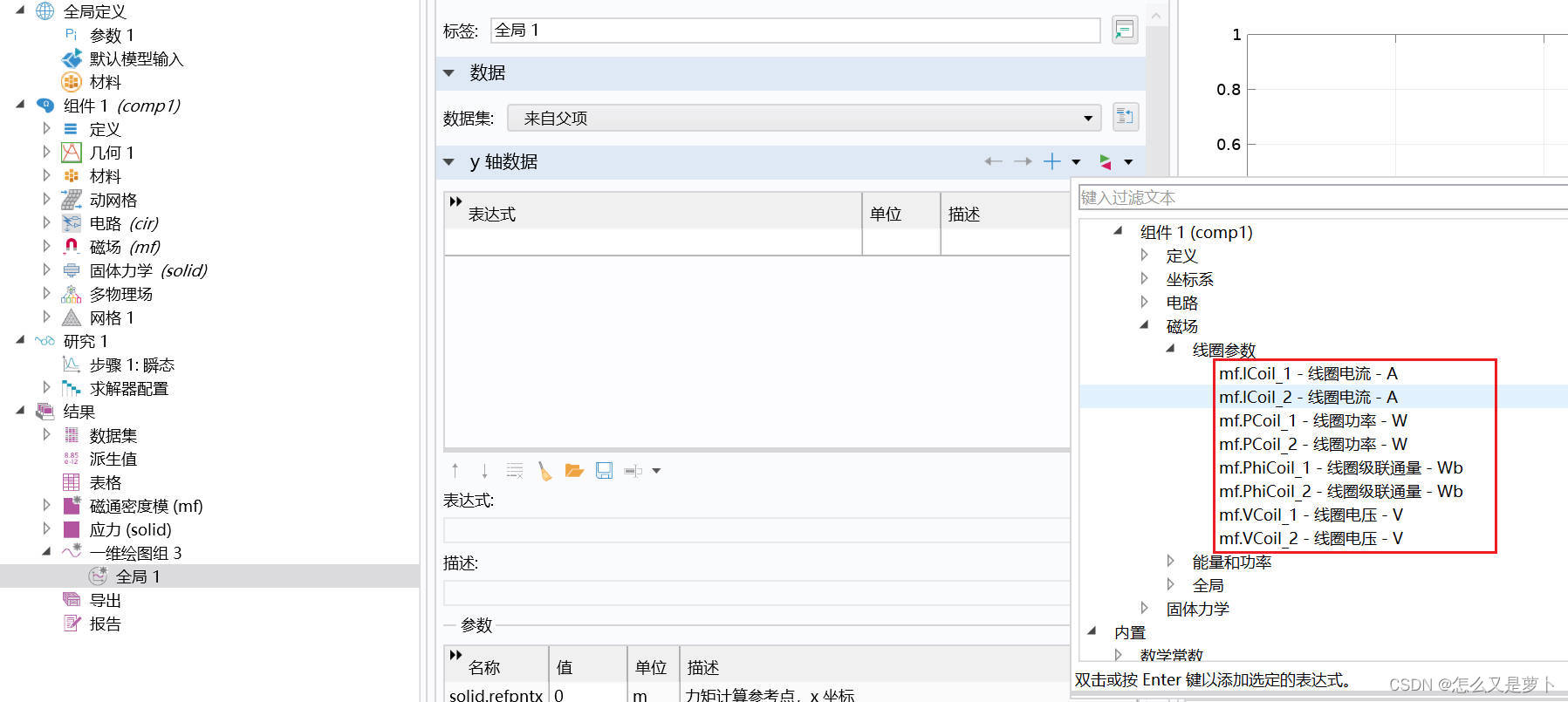Clear the table with the broom icon
1568x702 pixels.
544,471
